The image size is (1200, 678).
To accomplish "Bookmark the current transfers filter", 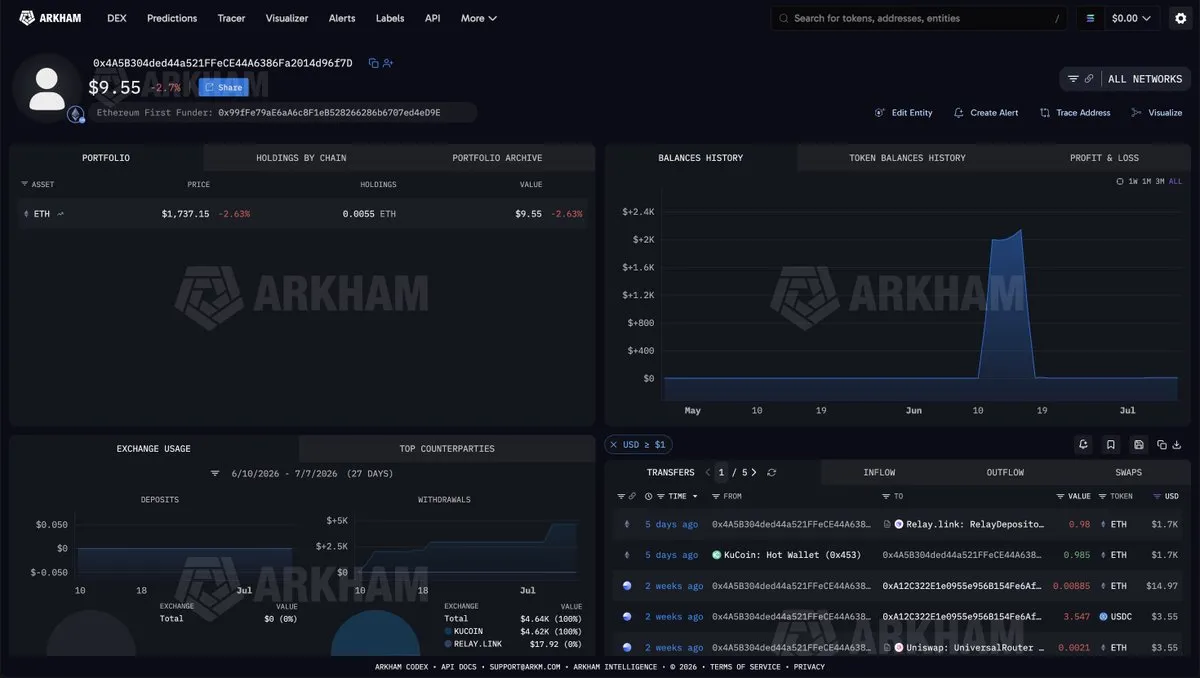I will point(1110,445).
